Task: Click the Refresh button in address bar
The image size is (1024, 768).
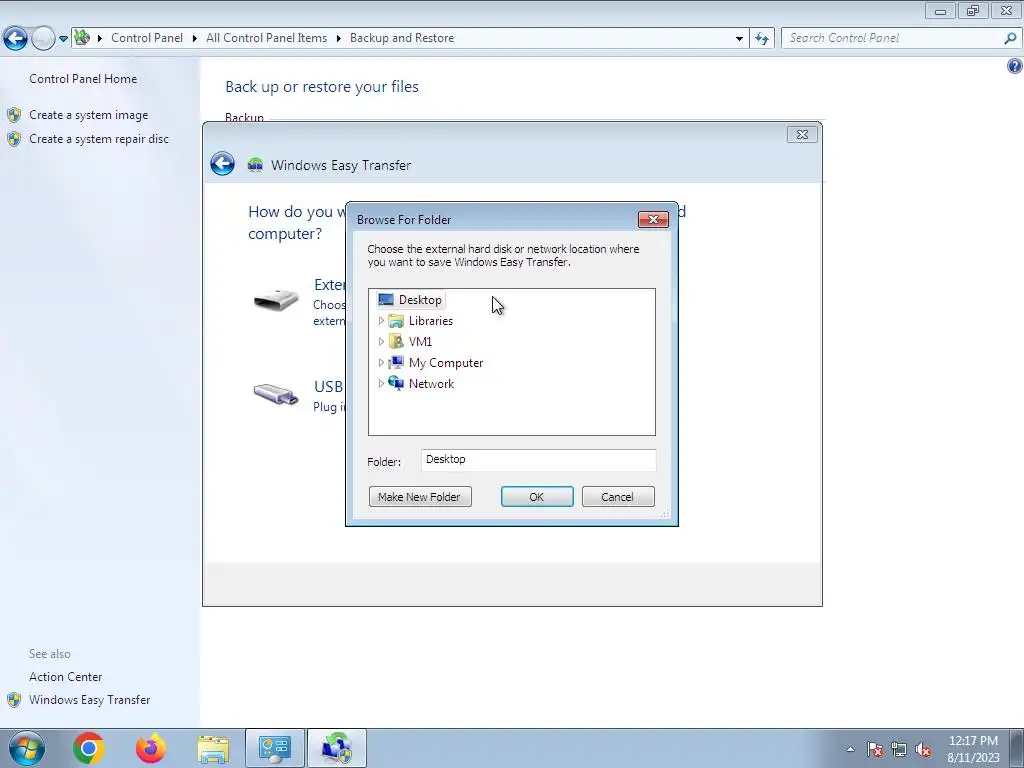Action: pos(762,39)
